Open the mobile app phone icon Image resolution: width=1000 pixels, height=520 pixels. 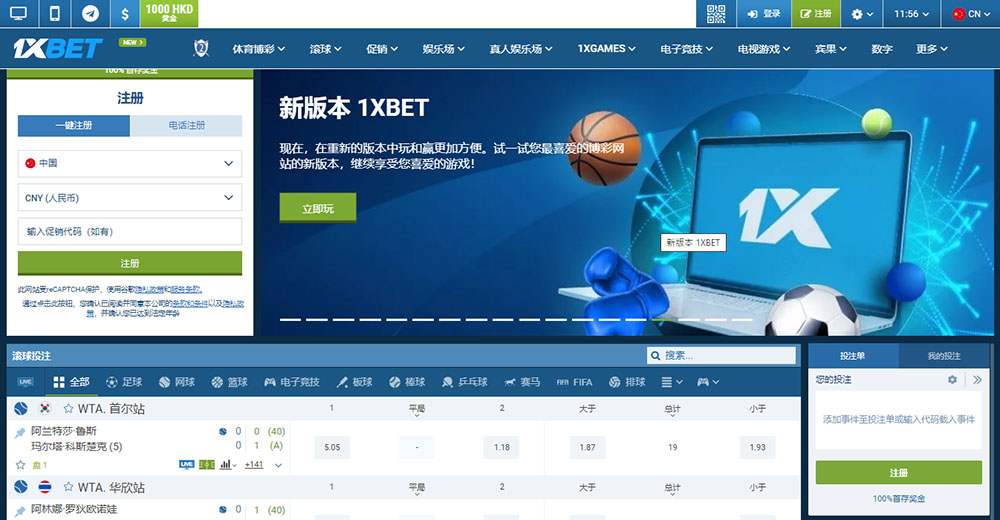point(55,13)
